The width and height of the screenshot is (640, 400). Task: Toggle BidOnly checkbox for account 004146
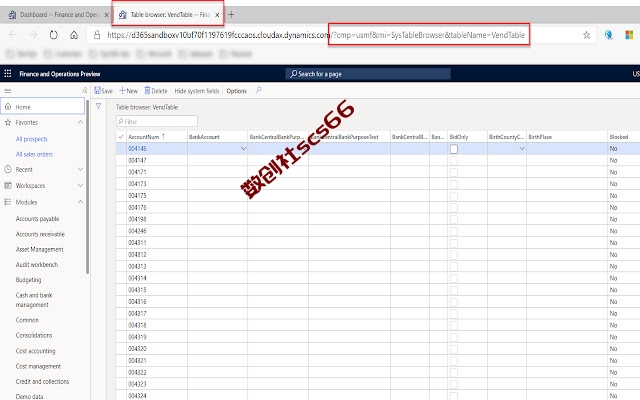(x=454, y=149)
